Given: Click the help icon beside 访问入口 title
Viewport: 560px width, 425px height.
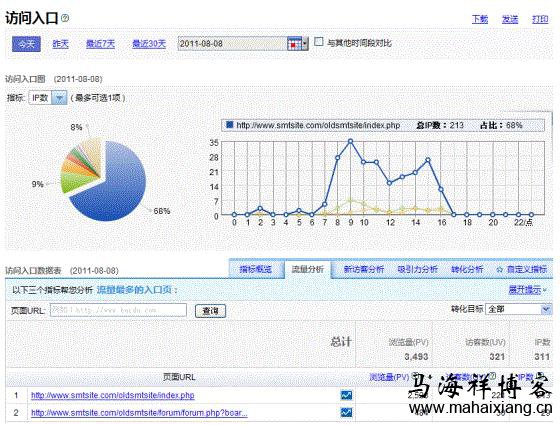Looking at the screenshot, I should (x=65, y=18).
